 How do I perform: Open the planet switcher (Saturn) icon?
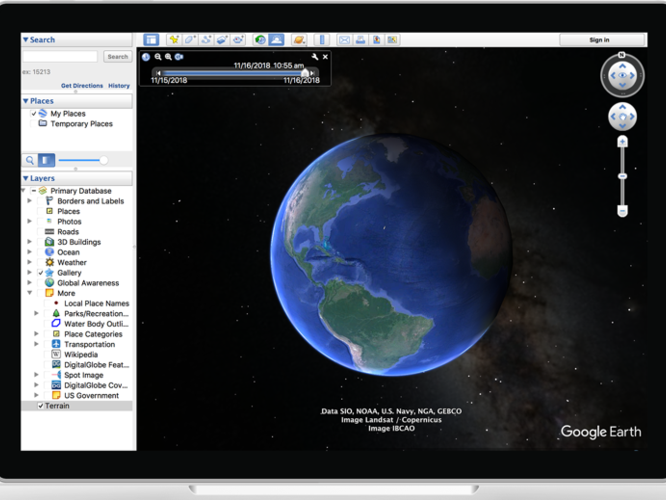[299, 40]
